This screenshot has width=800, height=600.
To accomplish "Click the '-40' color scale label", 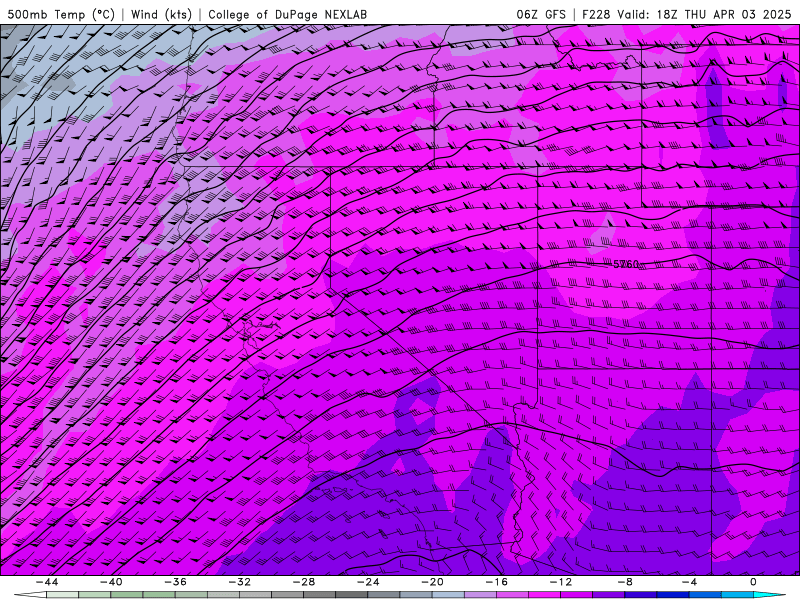I will click(111, 582).
